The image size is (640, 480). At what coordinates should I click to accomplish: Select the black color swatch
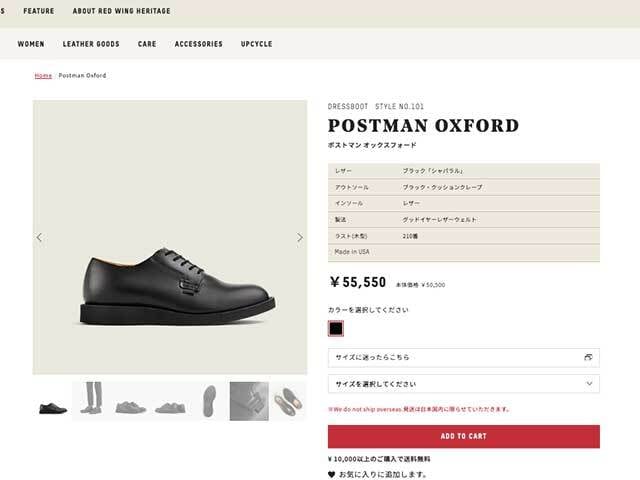[336, 328]
